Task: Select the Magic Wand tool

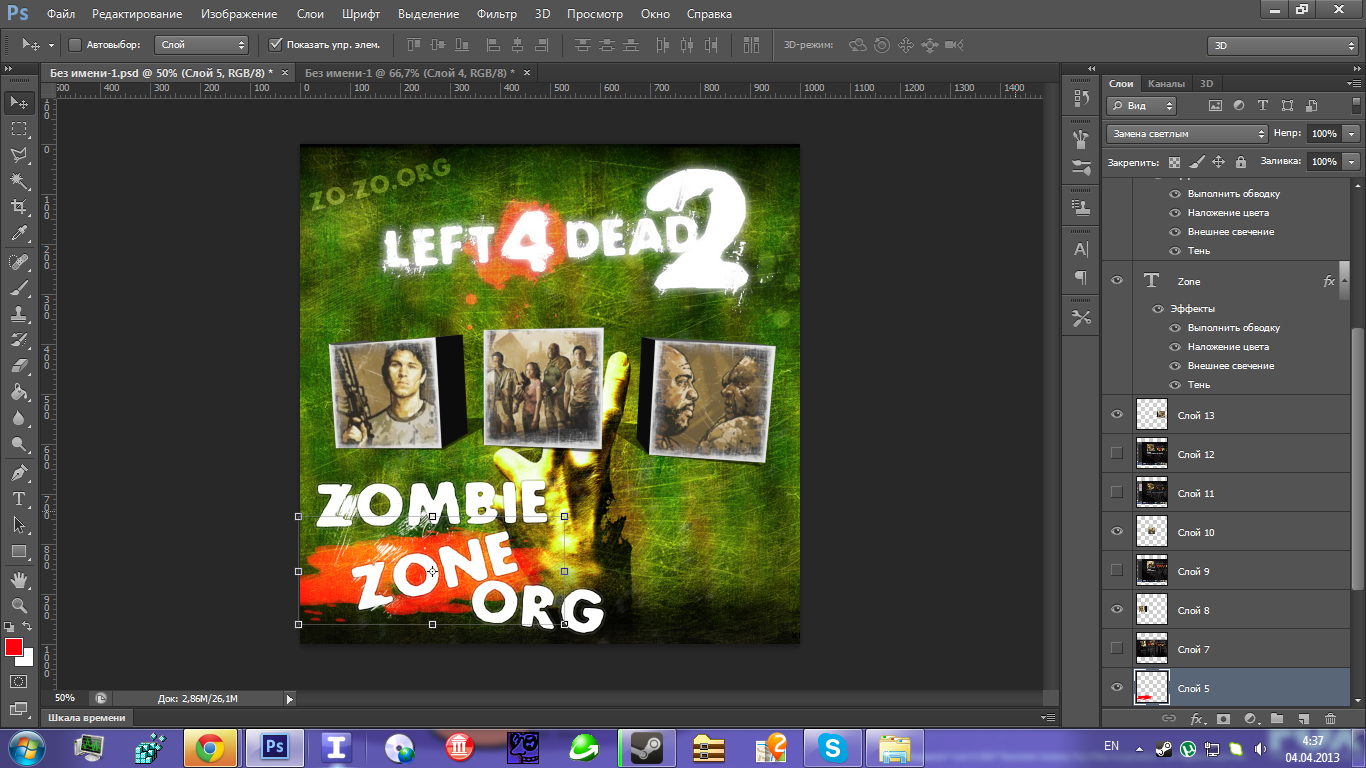Action: coord(18,181)
